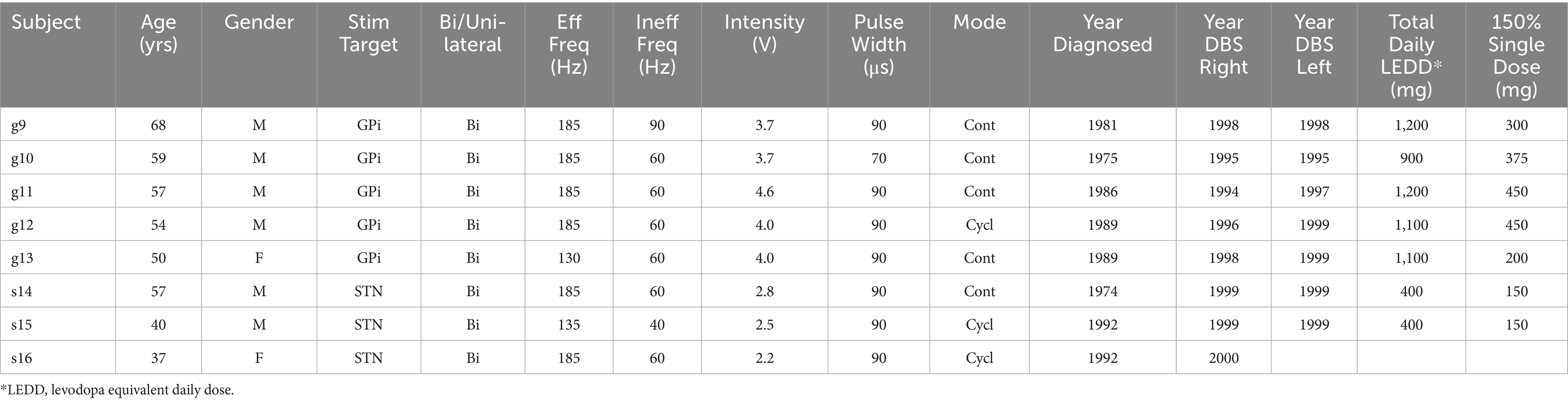The image size is (1568, 403).
Task: Select subject g9 row label
Action: click(x=18, y=126)
